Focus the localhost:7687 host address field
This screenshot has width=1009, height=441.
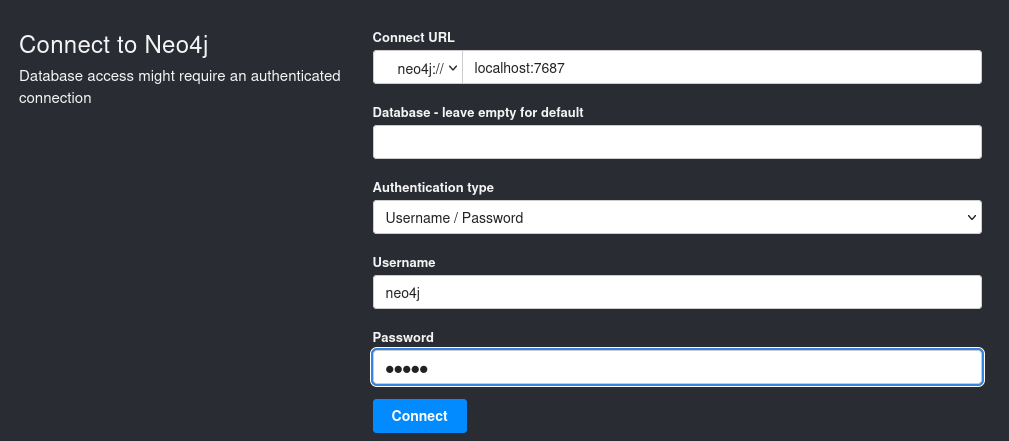tap(722, 67)
